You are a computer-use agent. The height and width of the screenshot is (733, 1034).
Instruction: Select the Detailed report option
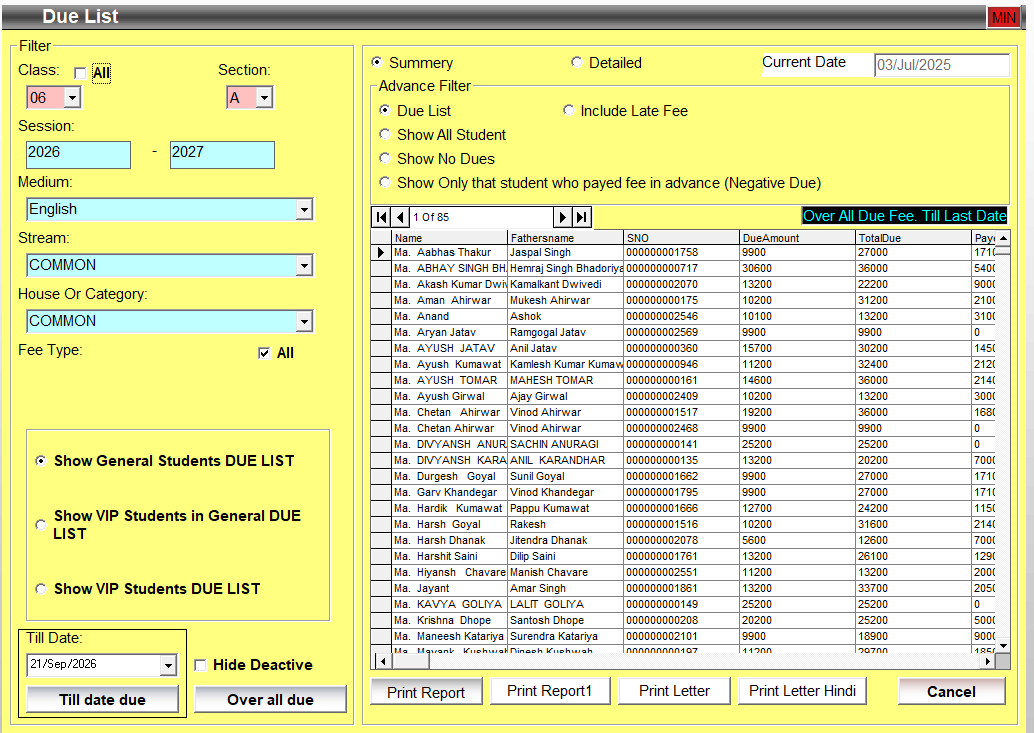576,62
